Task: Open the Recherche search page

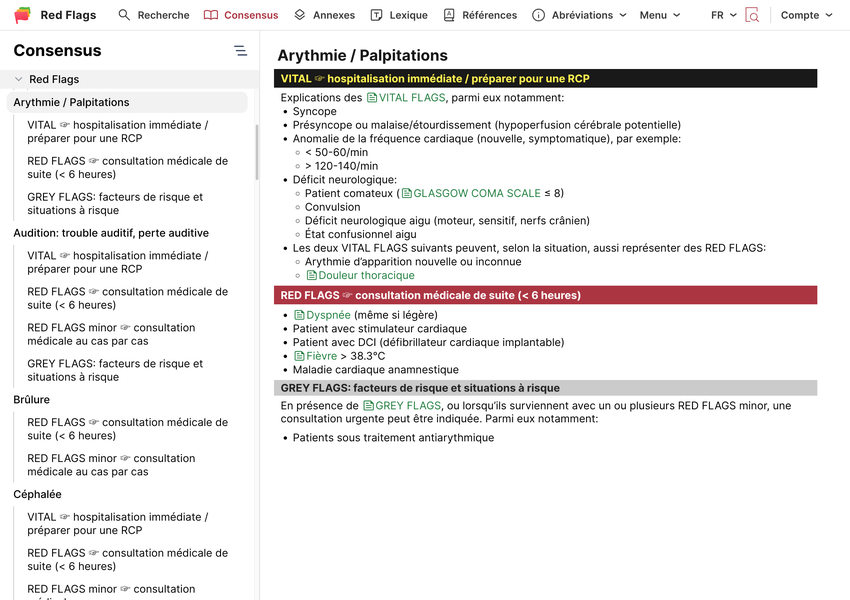Action: point(153,15)
